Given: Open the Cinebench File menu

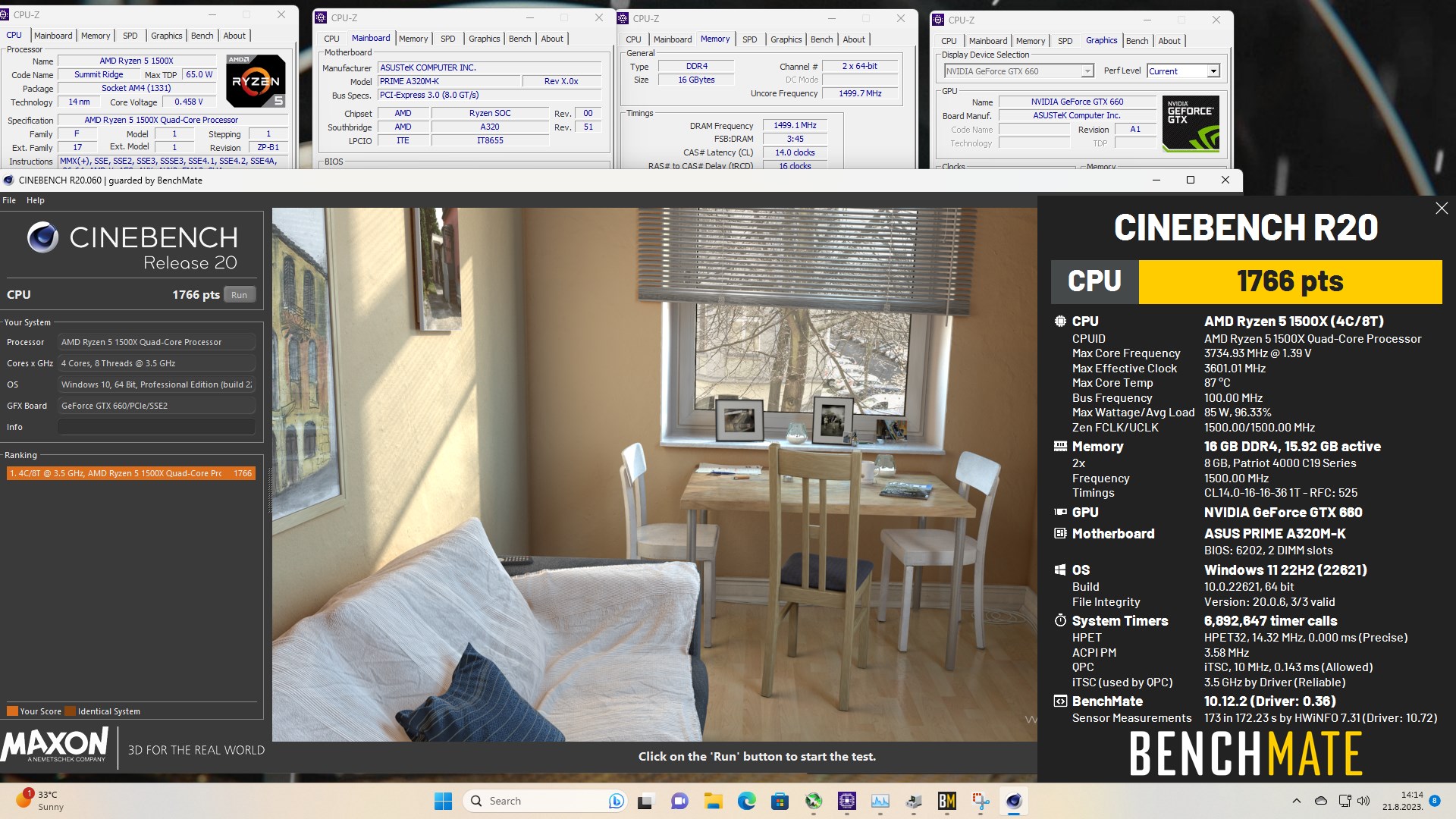Looking at the screenshot, I should [x=9, y=200].
